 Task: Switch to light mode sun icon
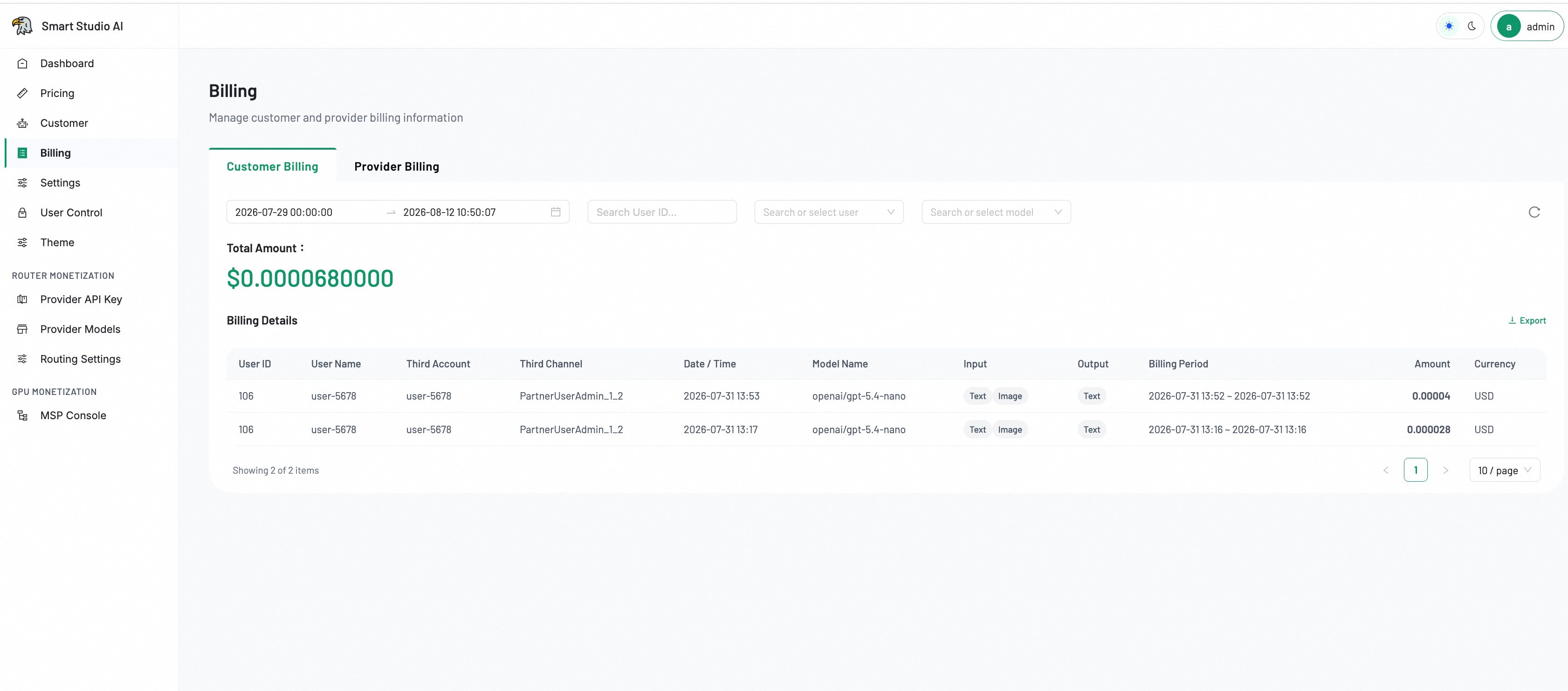pyautogui.click(x=1449, y=26)
